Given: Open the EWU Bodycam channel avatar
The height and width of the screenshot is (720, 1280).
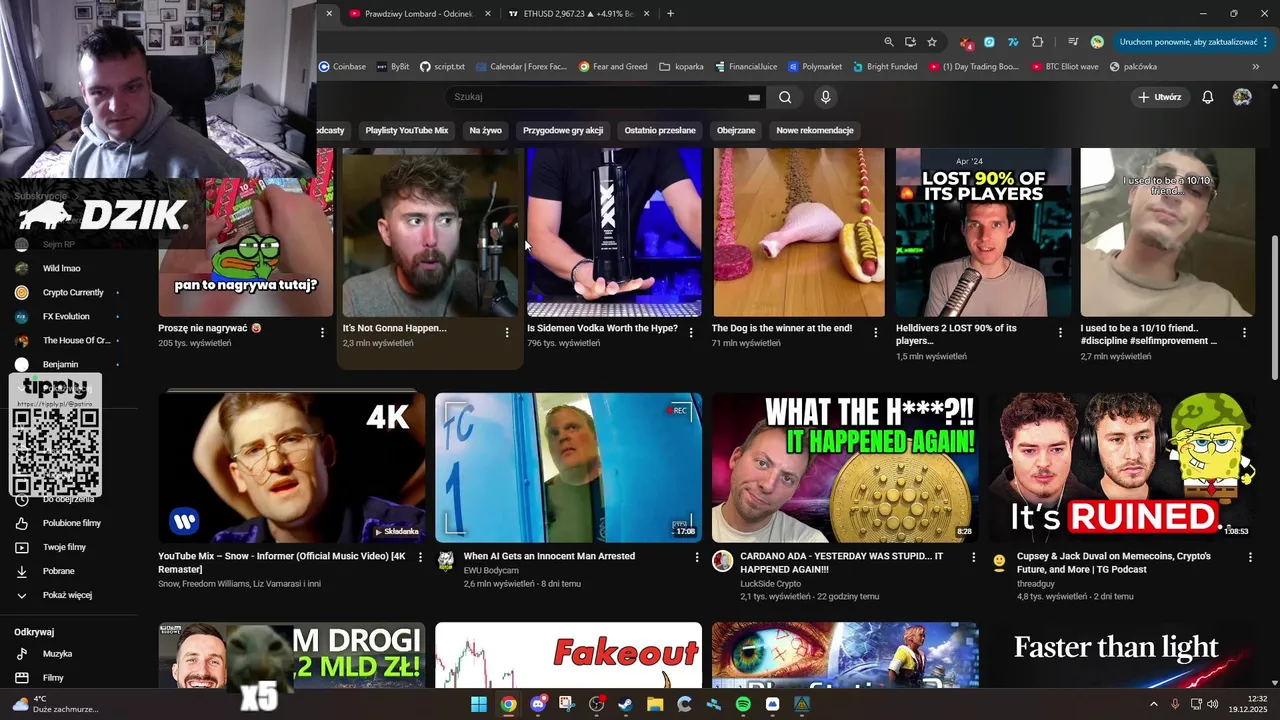Looking at the screenshot, I should pyautogui.click(x=446, y=561).
